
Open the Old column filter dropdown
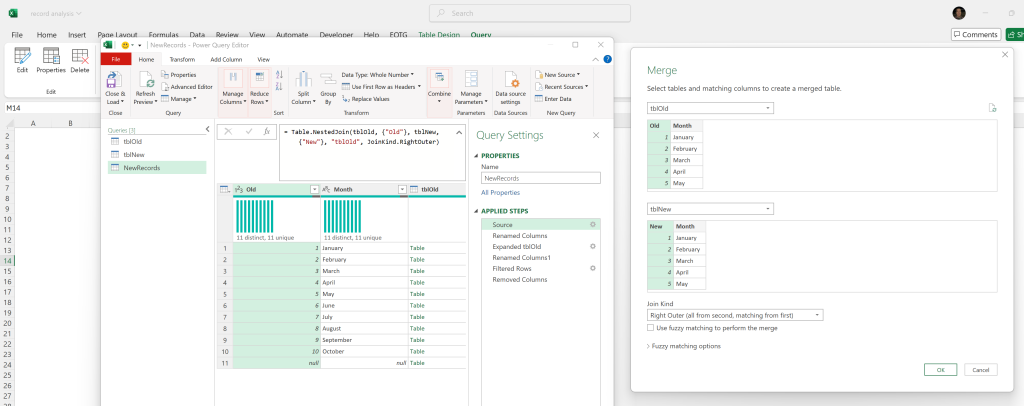(x=313, y=189)
